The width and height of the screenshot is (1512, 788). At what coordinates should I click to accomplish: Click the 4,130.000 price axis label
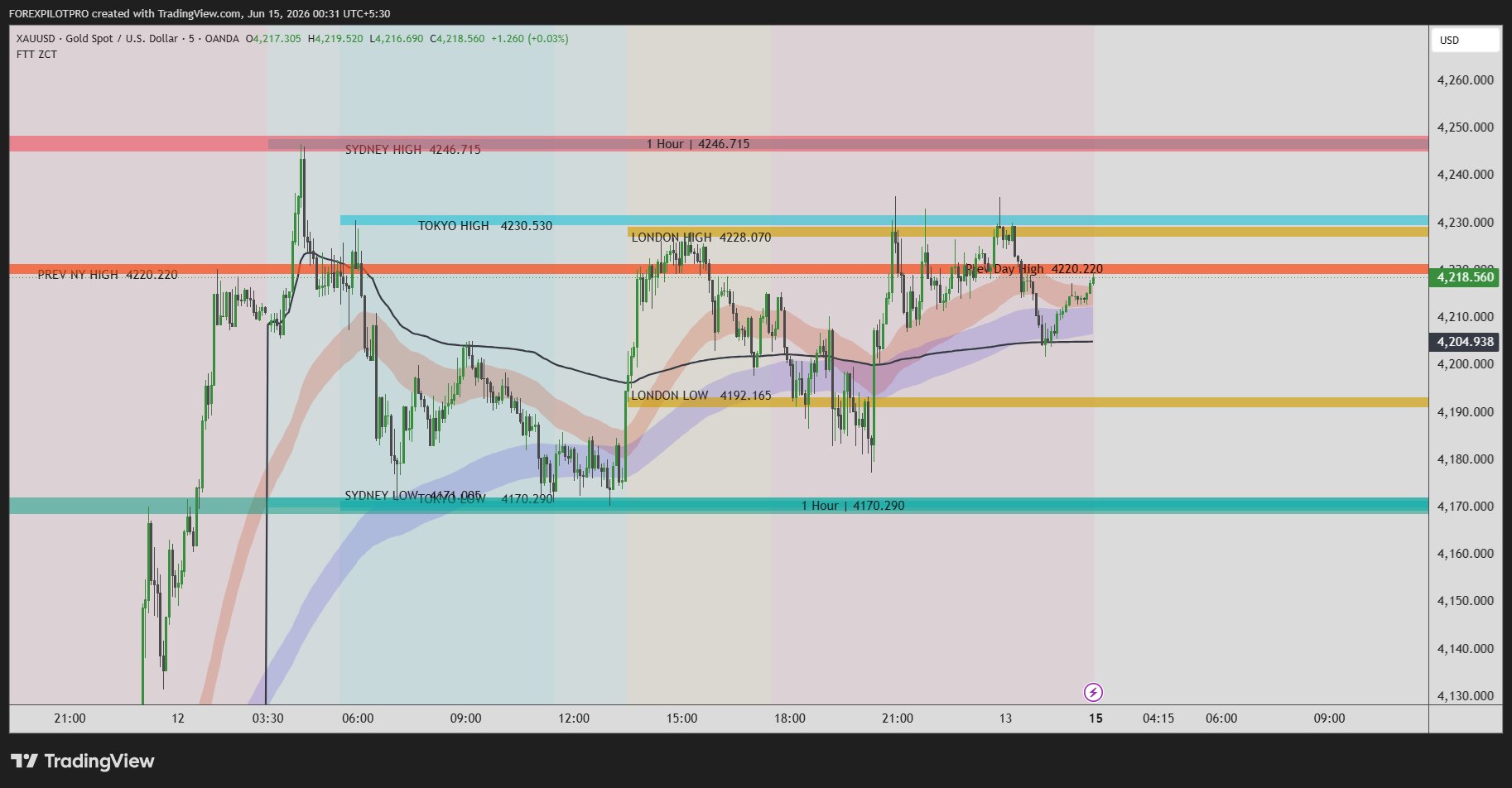[x=1466, y=696]
